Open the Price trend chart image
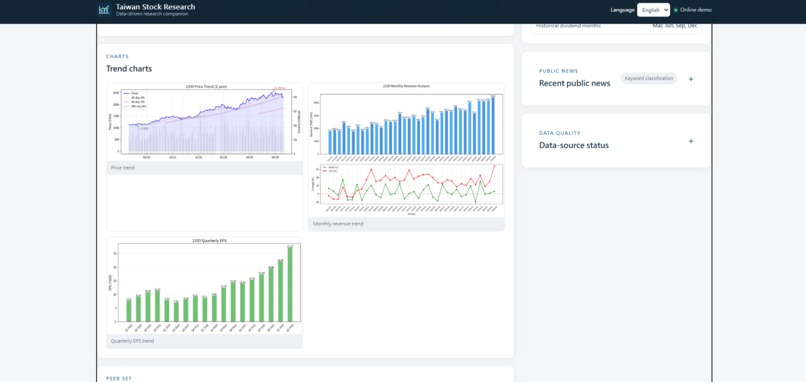 [x=205, y=122]
